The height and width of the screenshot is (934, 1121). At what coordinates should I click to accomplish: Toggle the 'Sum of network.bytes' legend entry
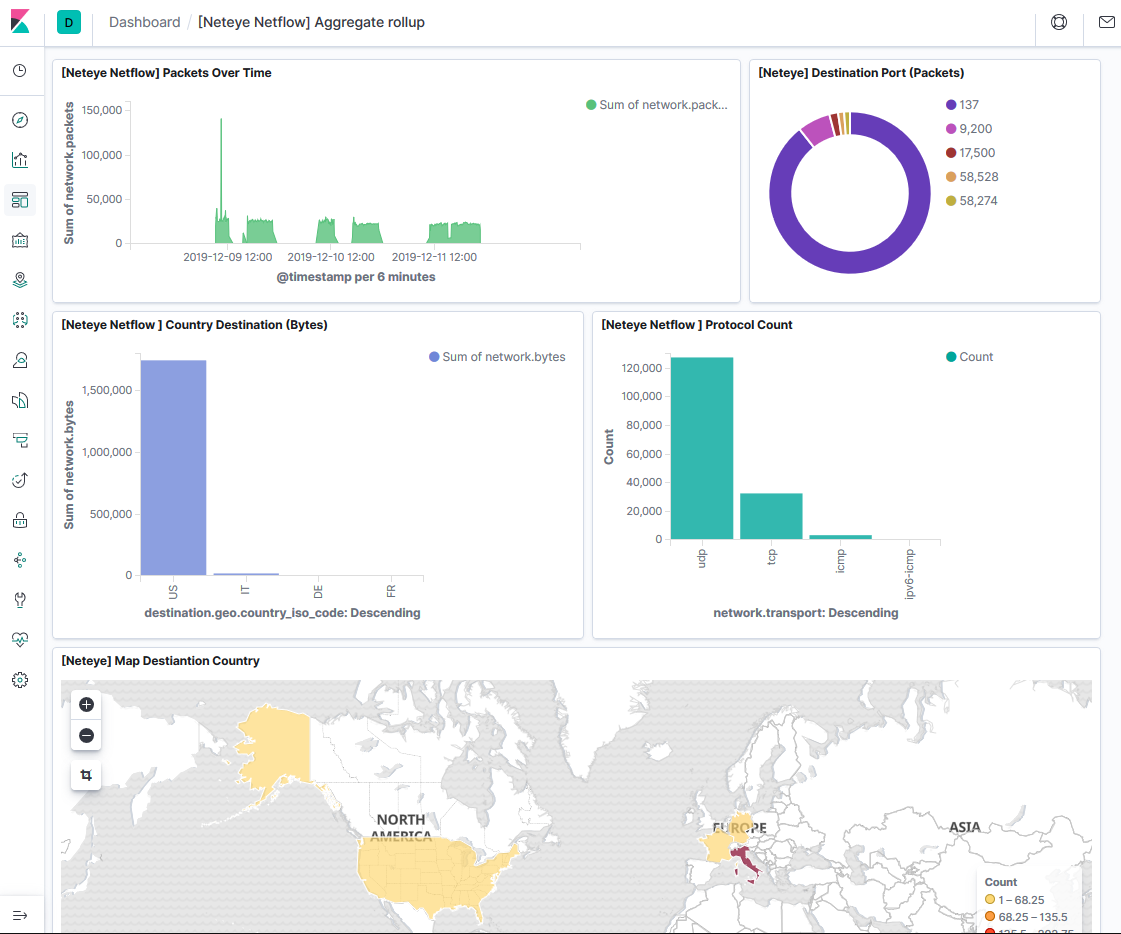(x=497, y=356)
